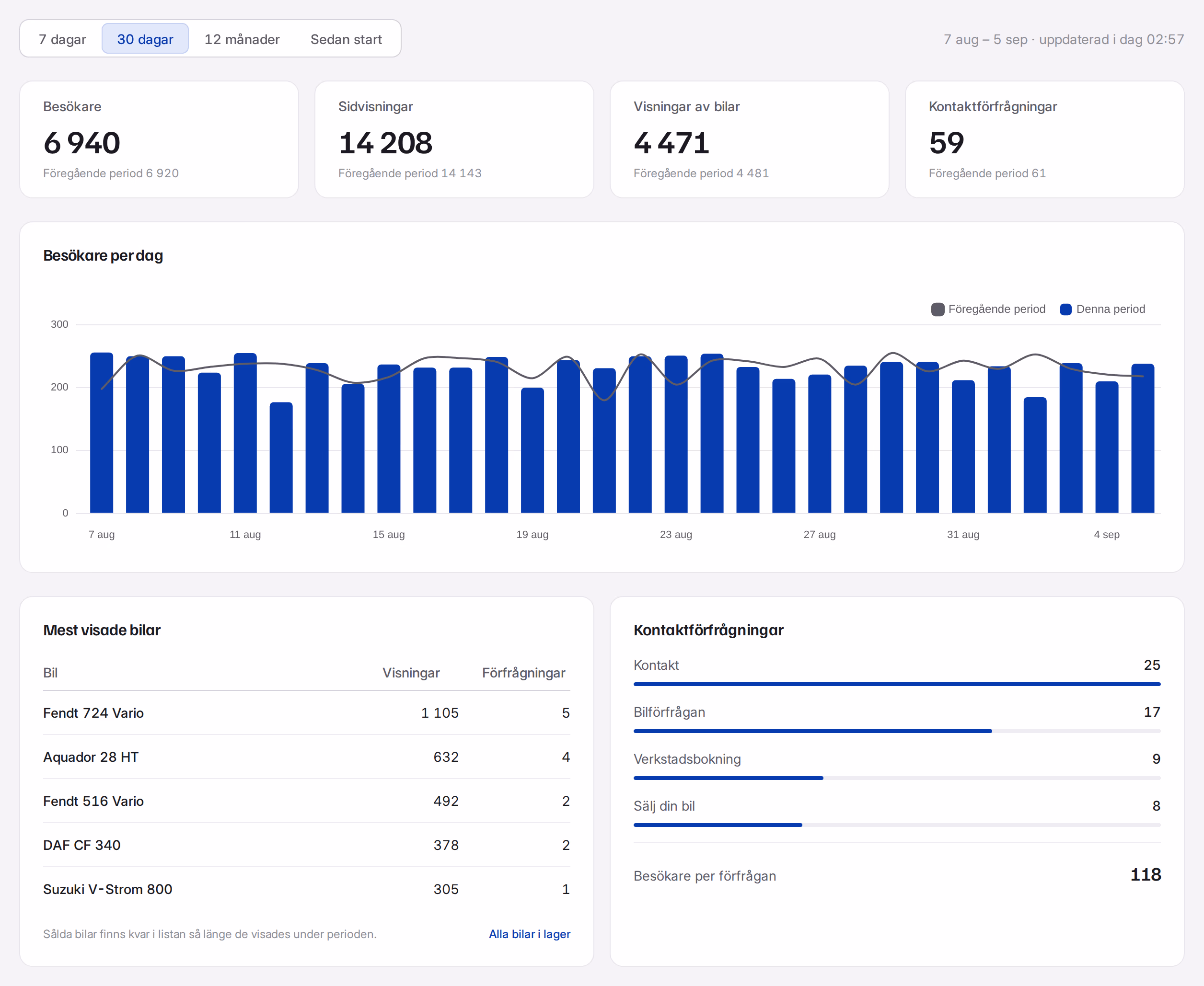Screen dimensions: 1204x986
Task: Click the Kontakt count 25
Action: click(x=1152, y=665)
